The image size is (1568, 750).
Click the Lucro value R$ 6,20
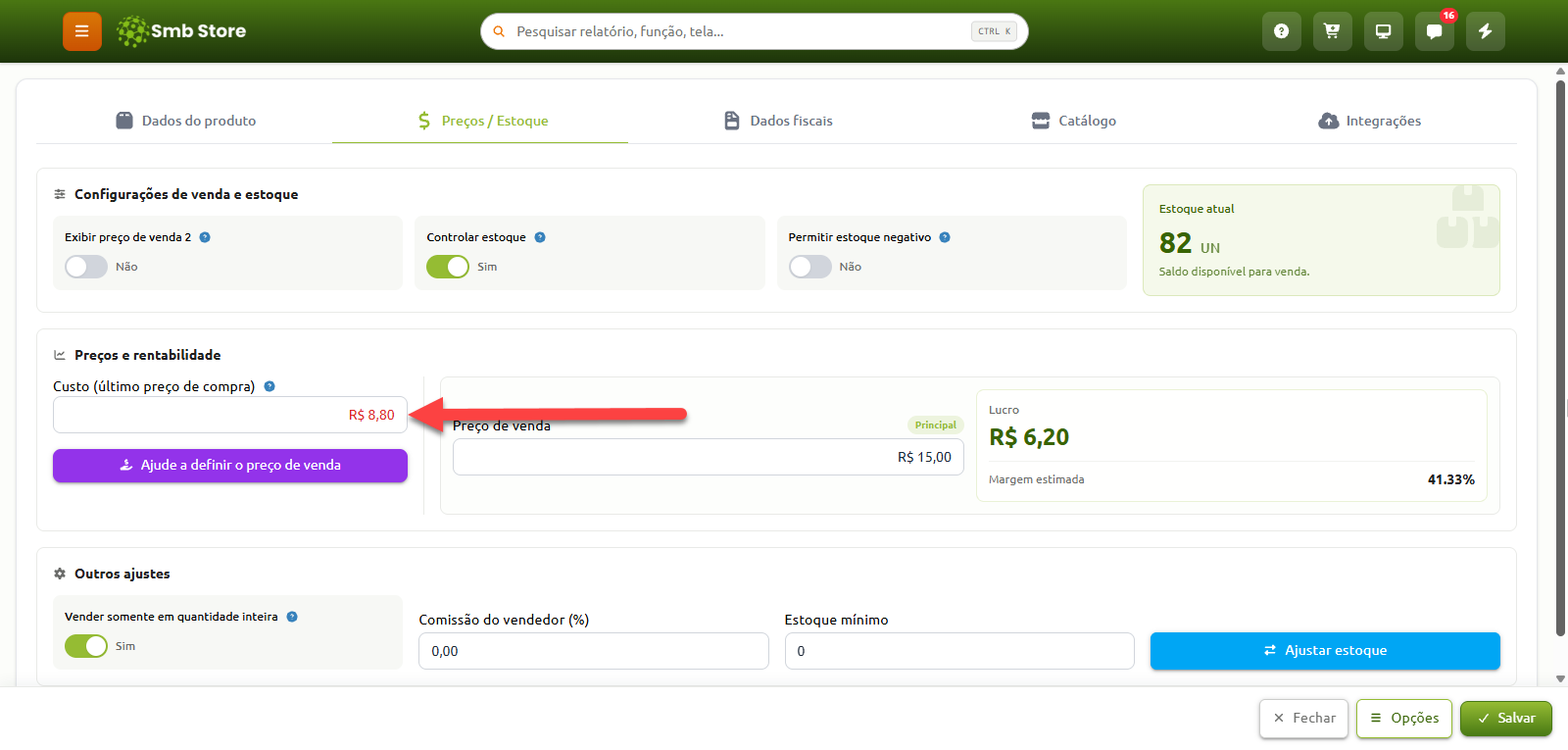coord(1029,437)
